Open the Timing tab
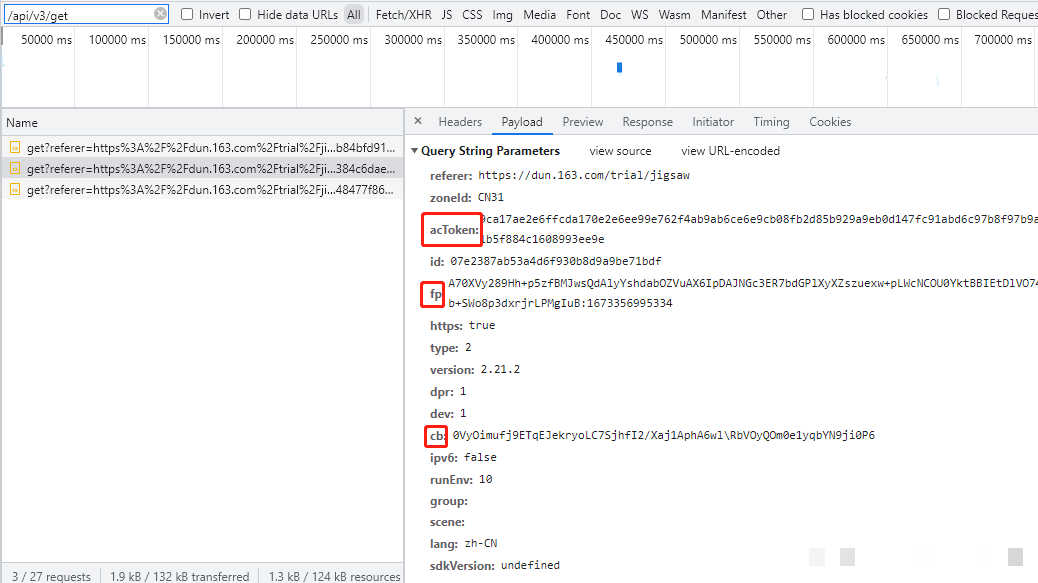This screenshot has height=583, width=1038. (771, 122)
